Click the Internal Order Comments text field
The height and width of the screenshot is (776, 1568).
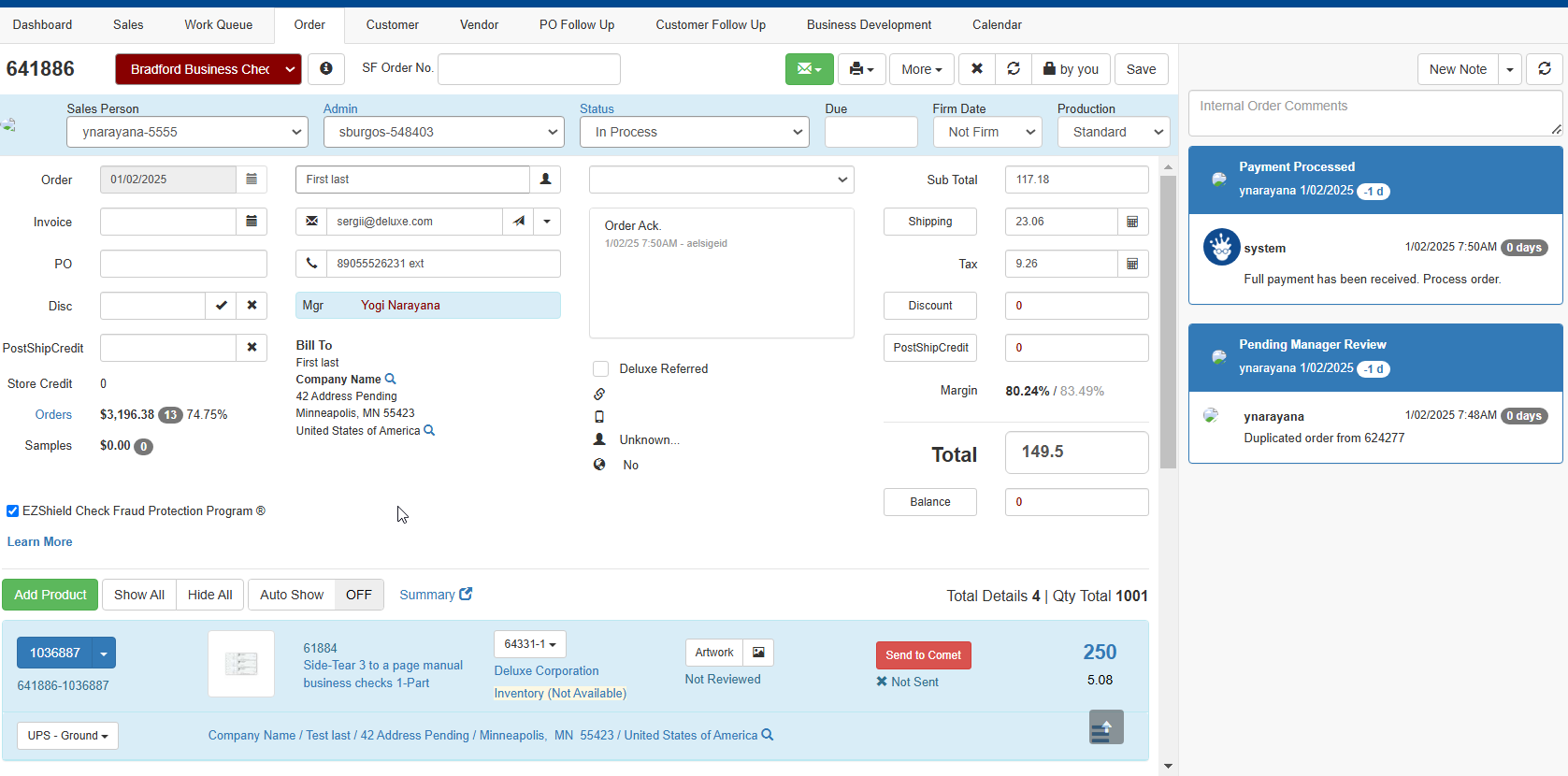coord(1373,114)
